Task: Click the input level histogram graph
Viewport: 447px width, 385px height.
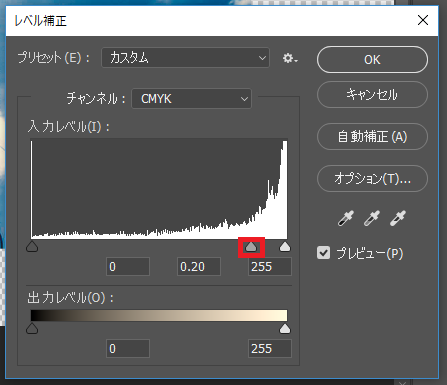Action: coord(159,189)
